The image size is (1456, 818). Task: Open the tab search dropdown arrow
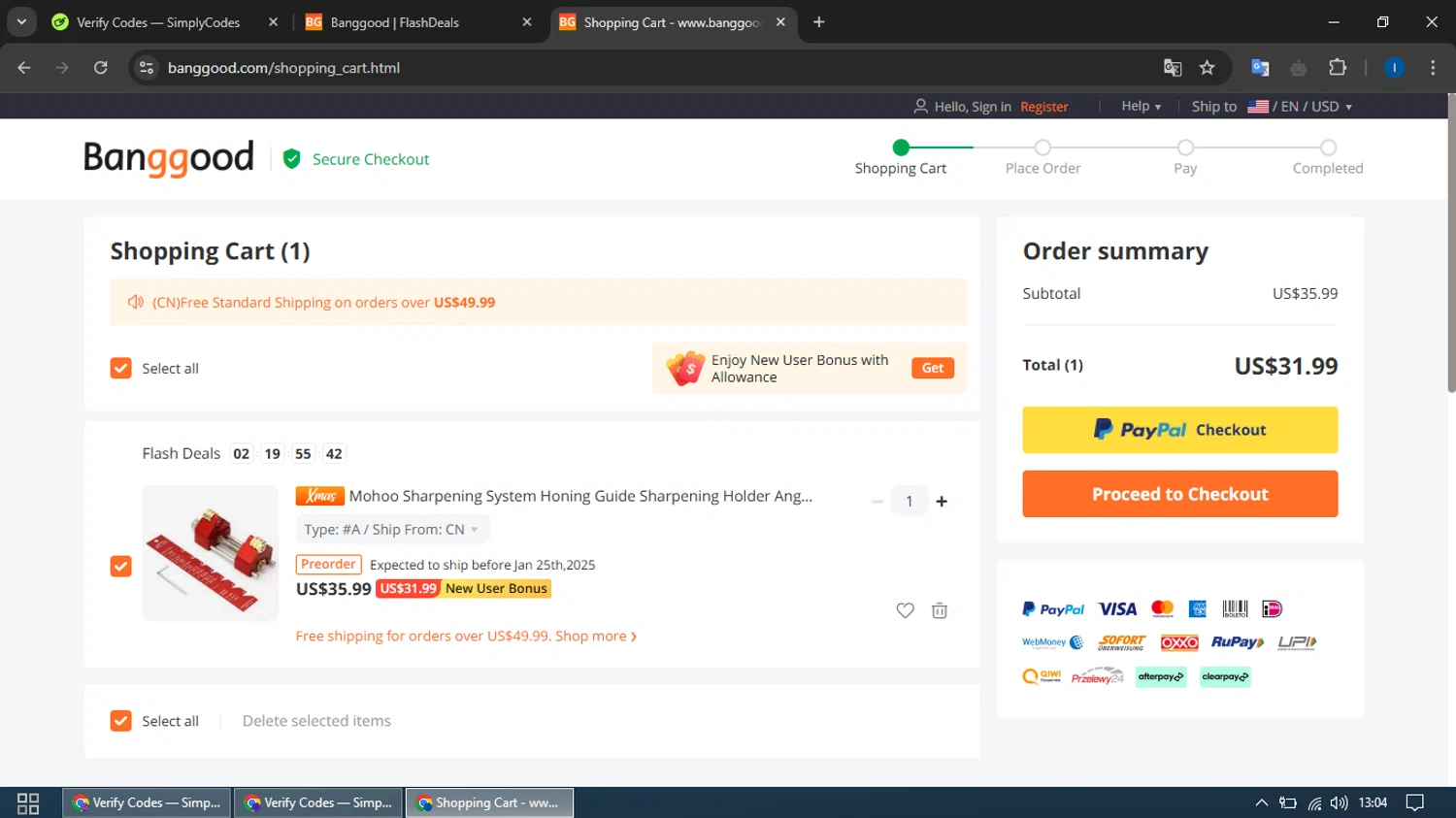point(21,21)
